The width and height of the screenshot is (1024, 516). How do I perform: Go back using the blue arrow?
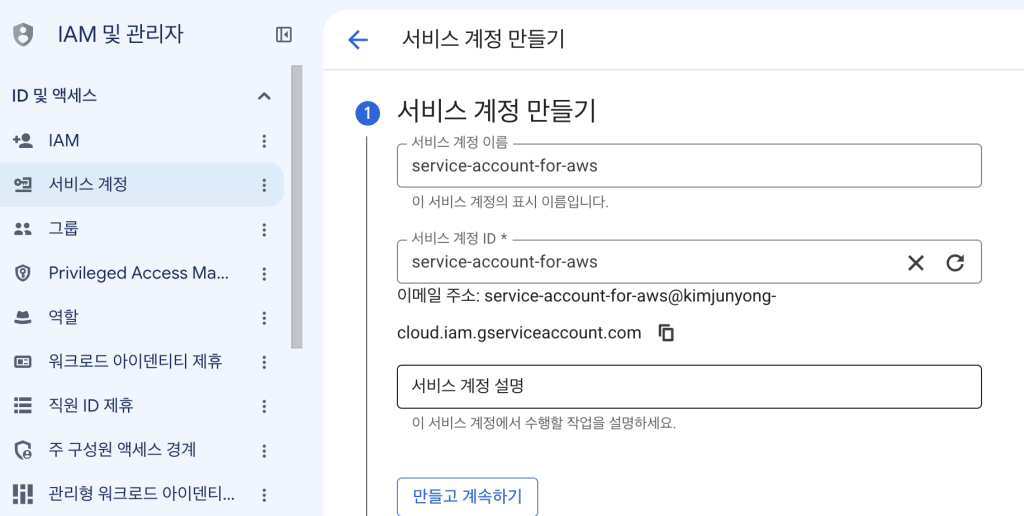coord(358,40)
